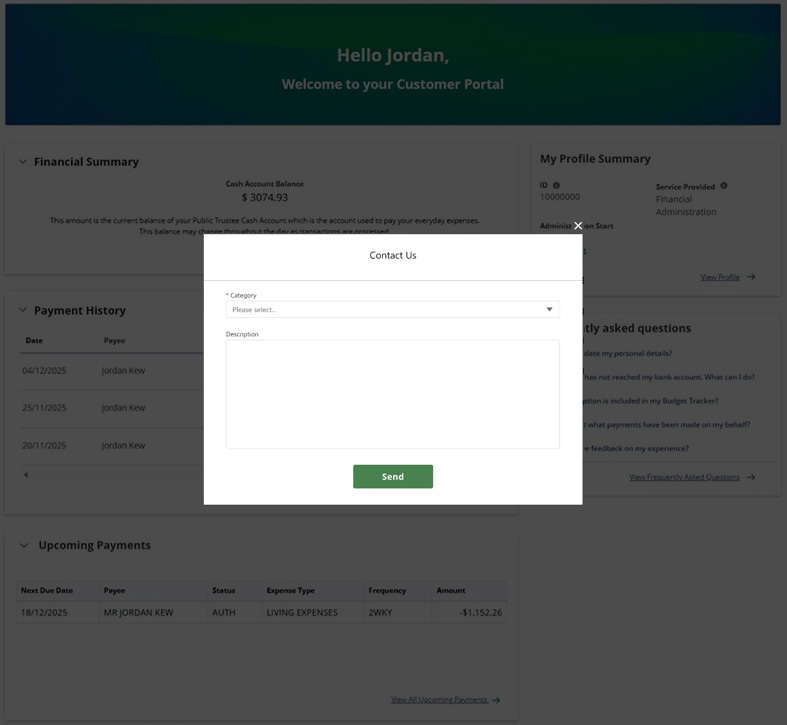Select the 18/12/2025 upcoming payment date
787x725 pixels.
(x=44, y=613)
